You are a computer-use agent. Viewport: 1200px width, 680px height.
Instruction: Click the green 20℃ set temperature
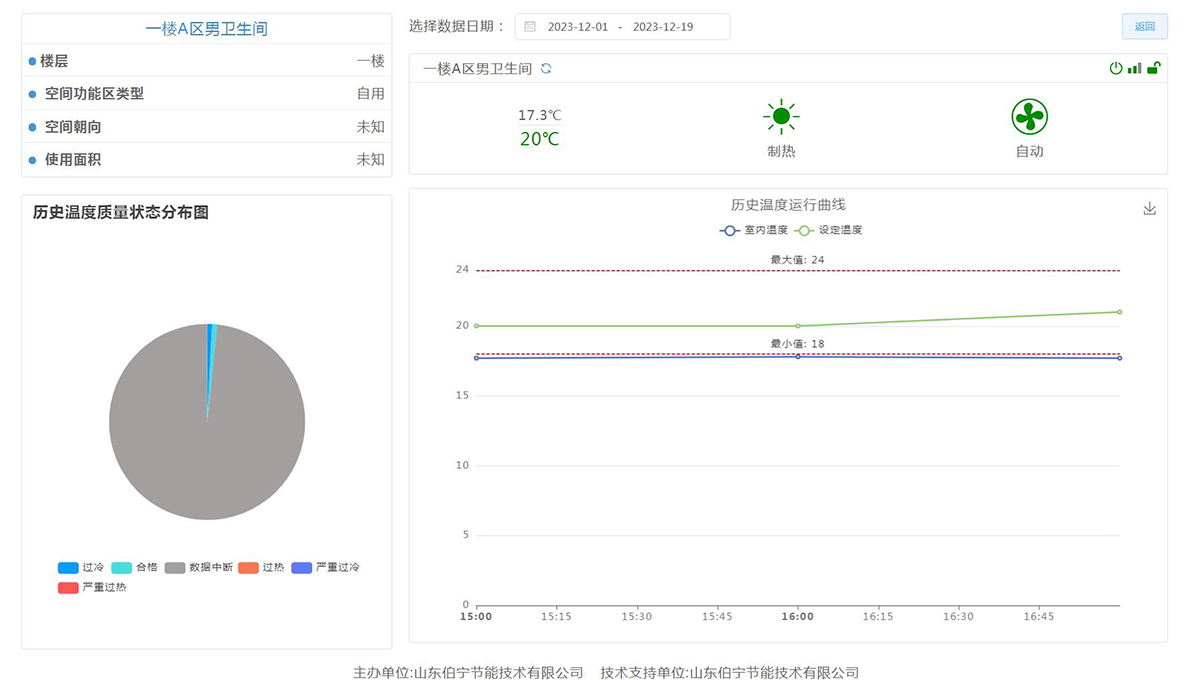tap(540, 139)
